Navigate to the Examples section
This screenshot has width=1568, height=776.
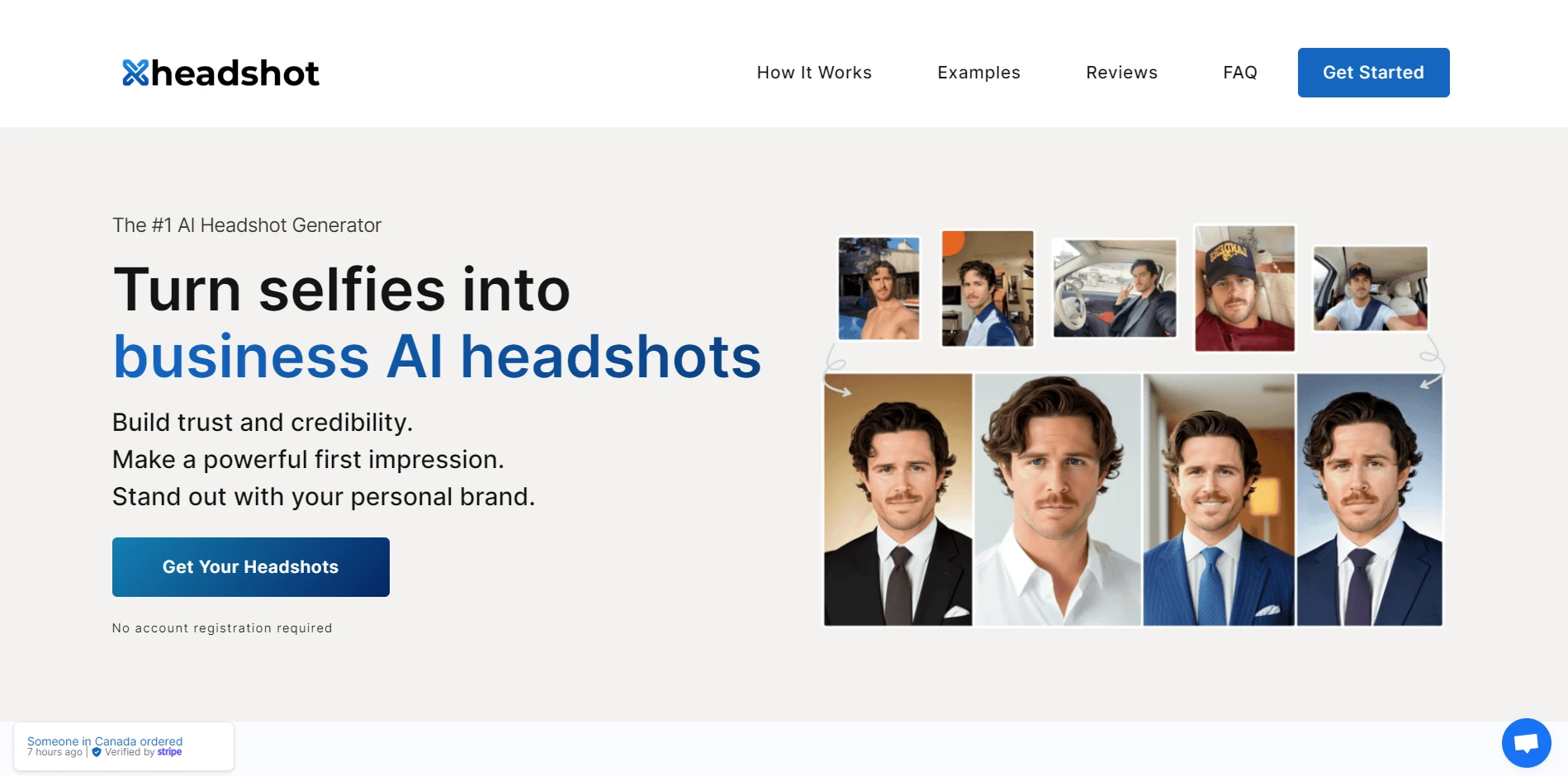point(978,73)
